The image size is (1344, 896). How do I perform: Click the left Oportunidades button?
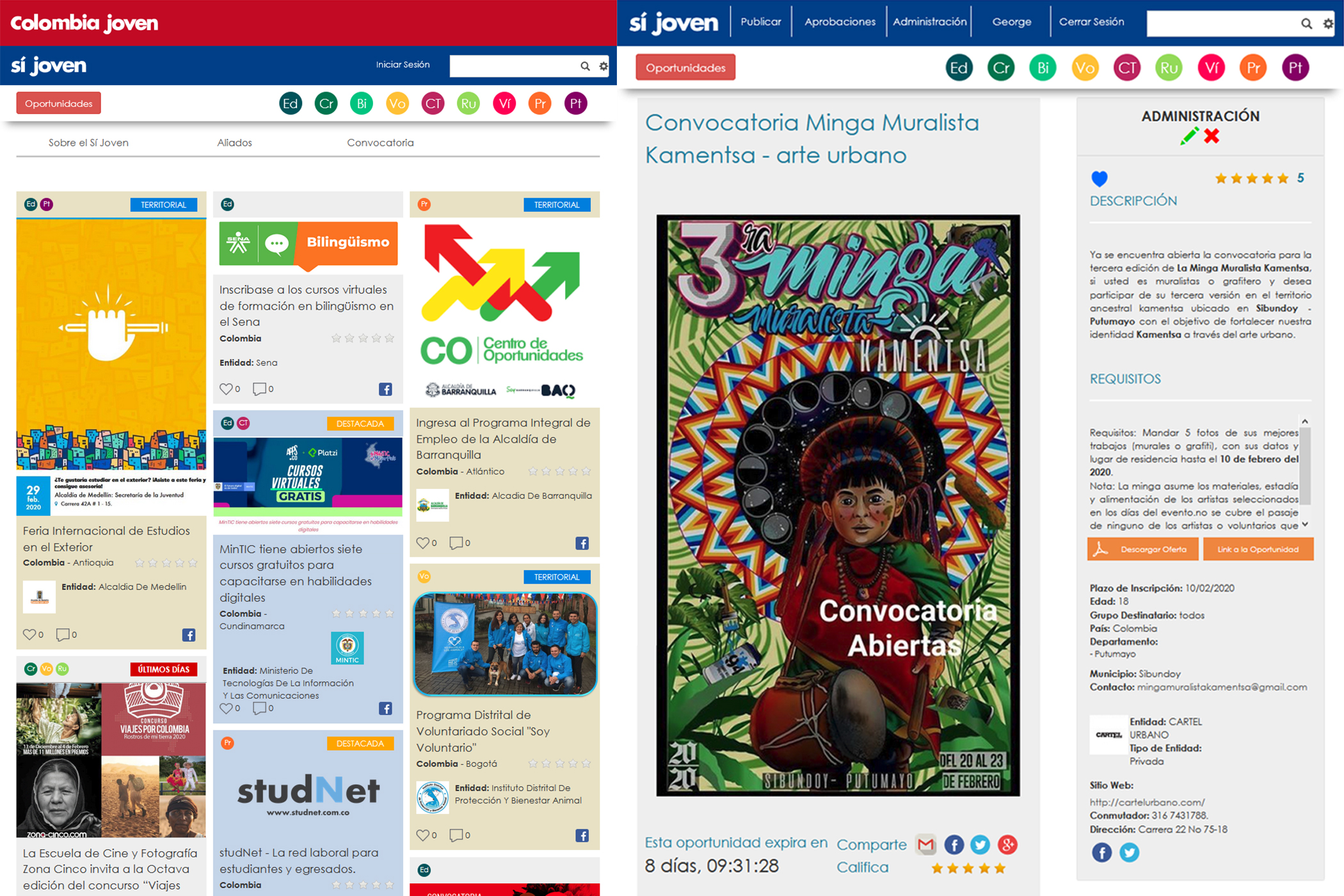[x=59, y=104]
